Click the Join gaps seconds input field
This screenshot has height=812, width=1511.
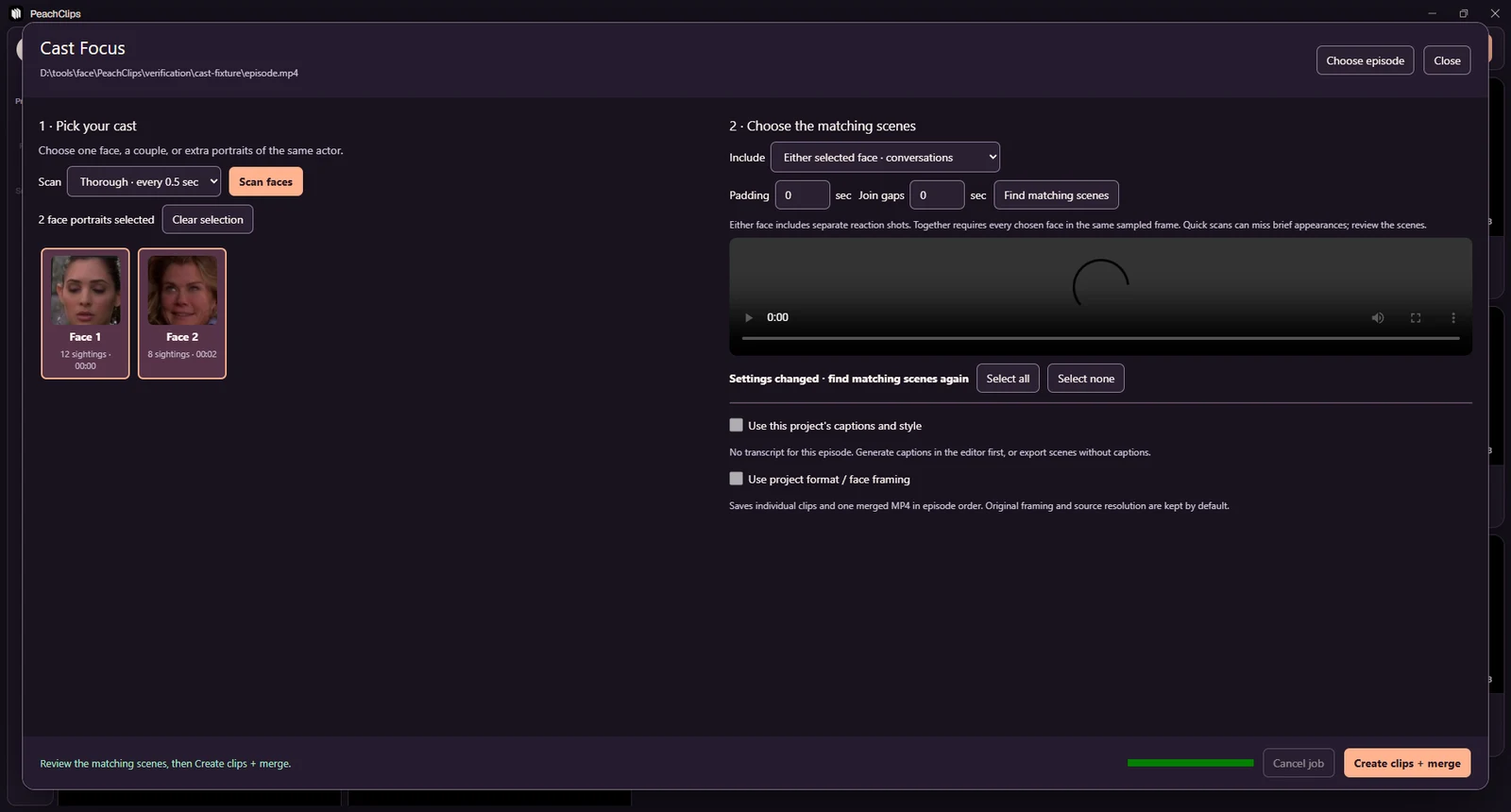pyautogui.click(x=937, y=195)
